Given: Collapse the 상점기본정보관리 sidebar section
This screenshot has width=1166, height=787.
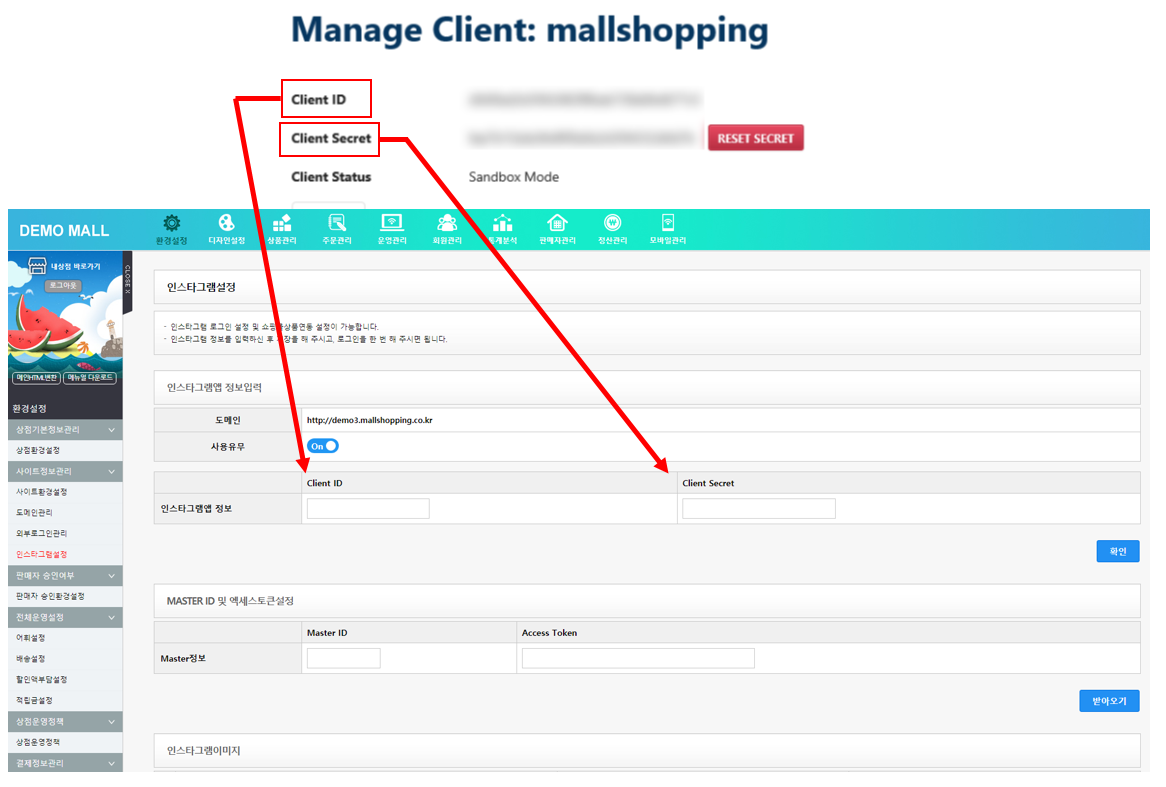Looking at the screenshot, I should point(65,430).
